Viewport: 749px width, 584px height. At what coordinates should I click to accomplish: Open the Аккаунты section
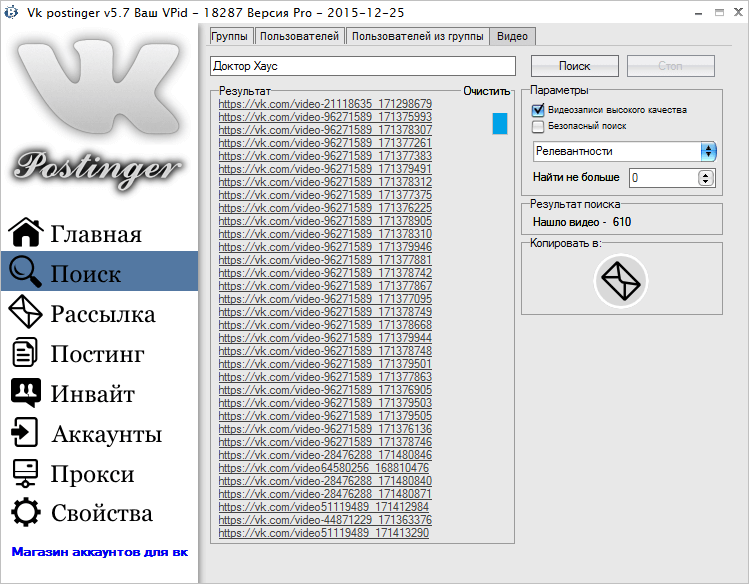[99, 432]
